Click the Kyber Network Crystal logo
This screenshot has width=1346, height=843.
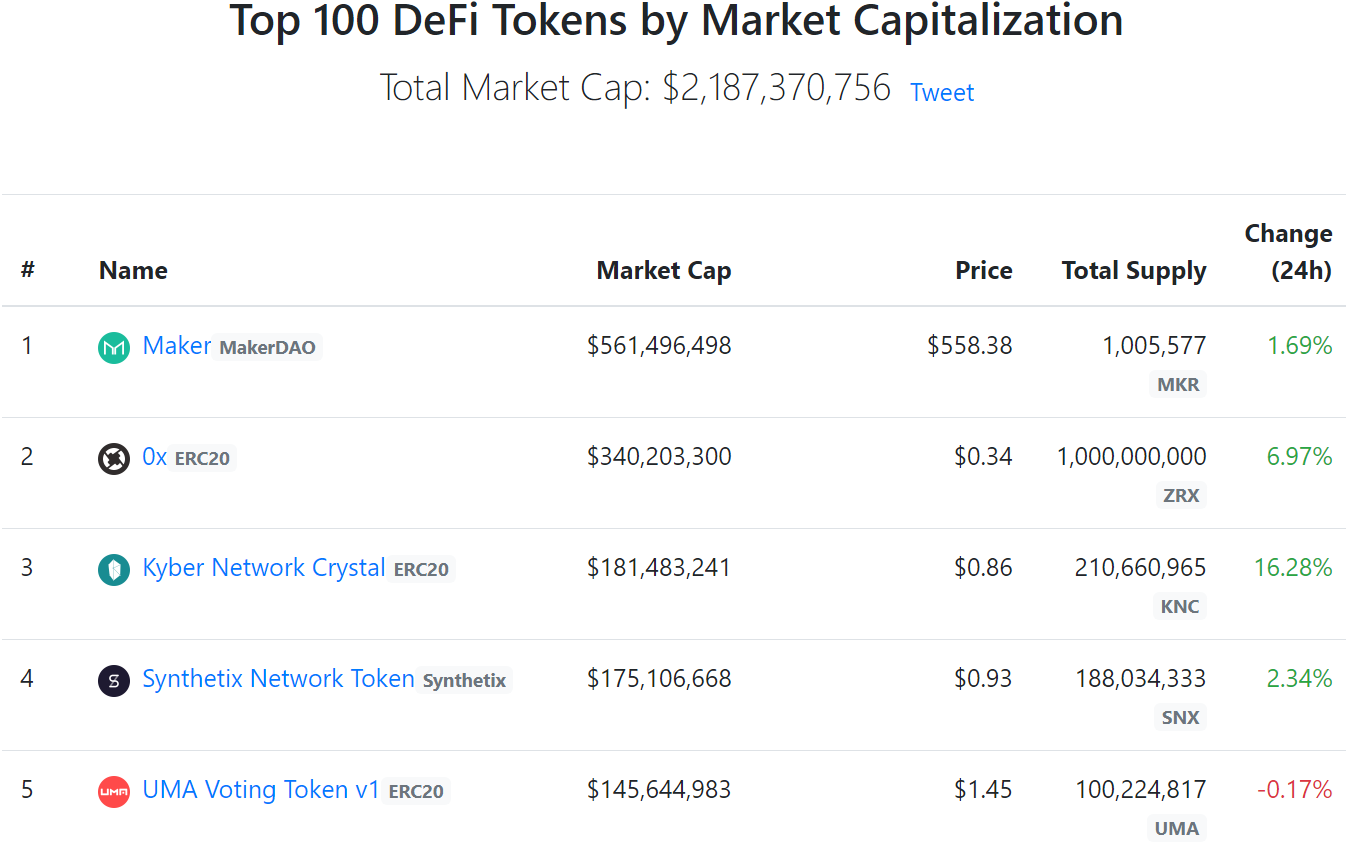click(x=113, y=568)
